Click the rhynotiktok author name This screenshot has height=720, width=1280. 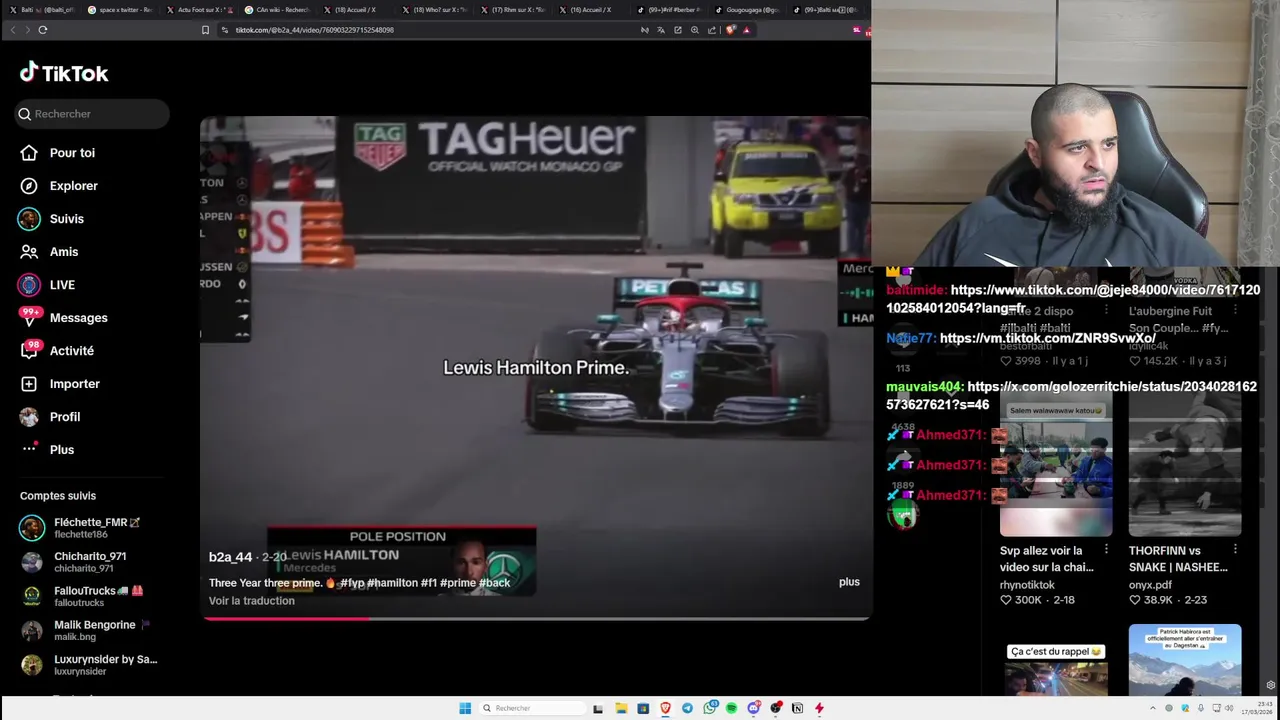tap(1027, 585)
